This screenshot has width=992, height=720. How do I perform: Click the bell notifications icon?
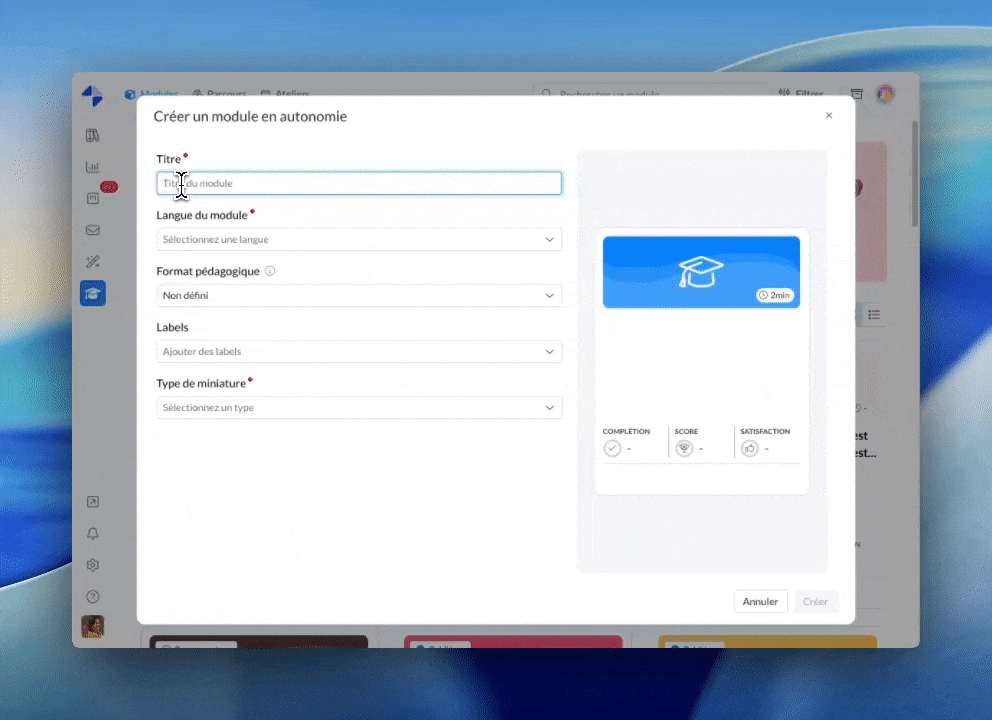click(92, 533)
